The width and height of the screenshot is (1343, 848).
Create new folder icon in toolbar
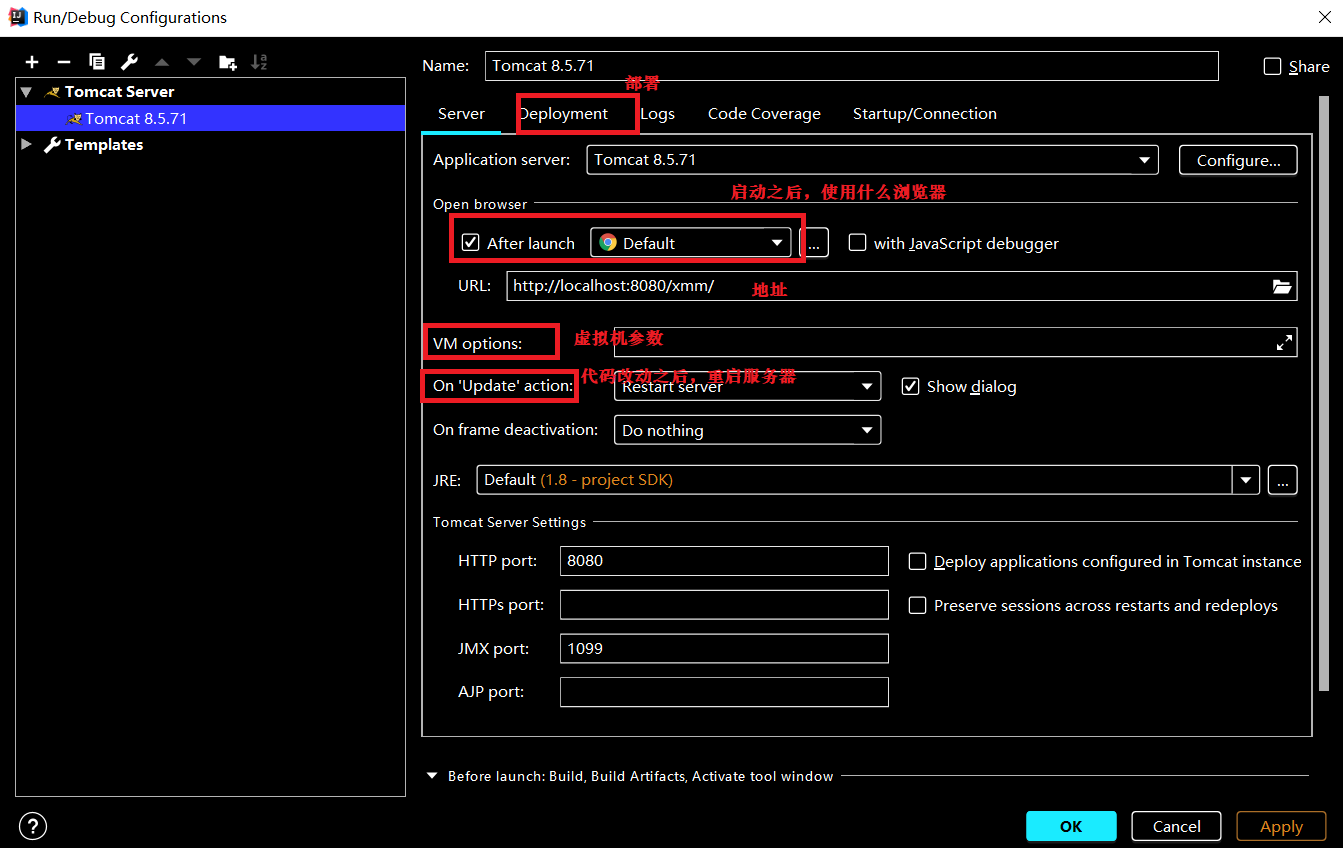tap(227, 62)
